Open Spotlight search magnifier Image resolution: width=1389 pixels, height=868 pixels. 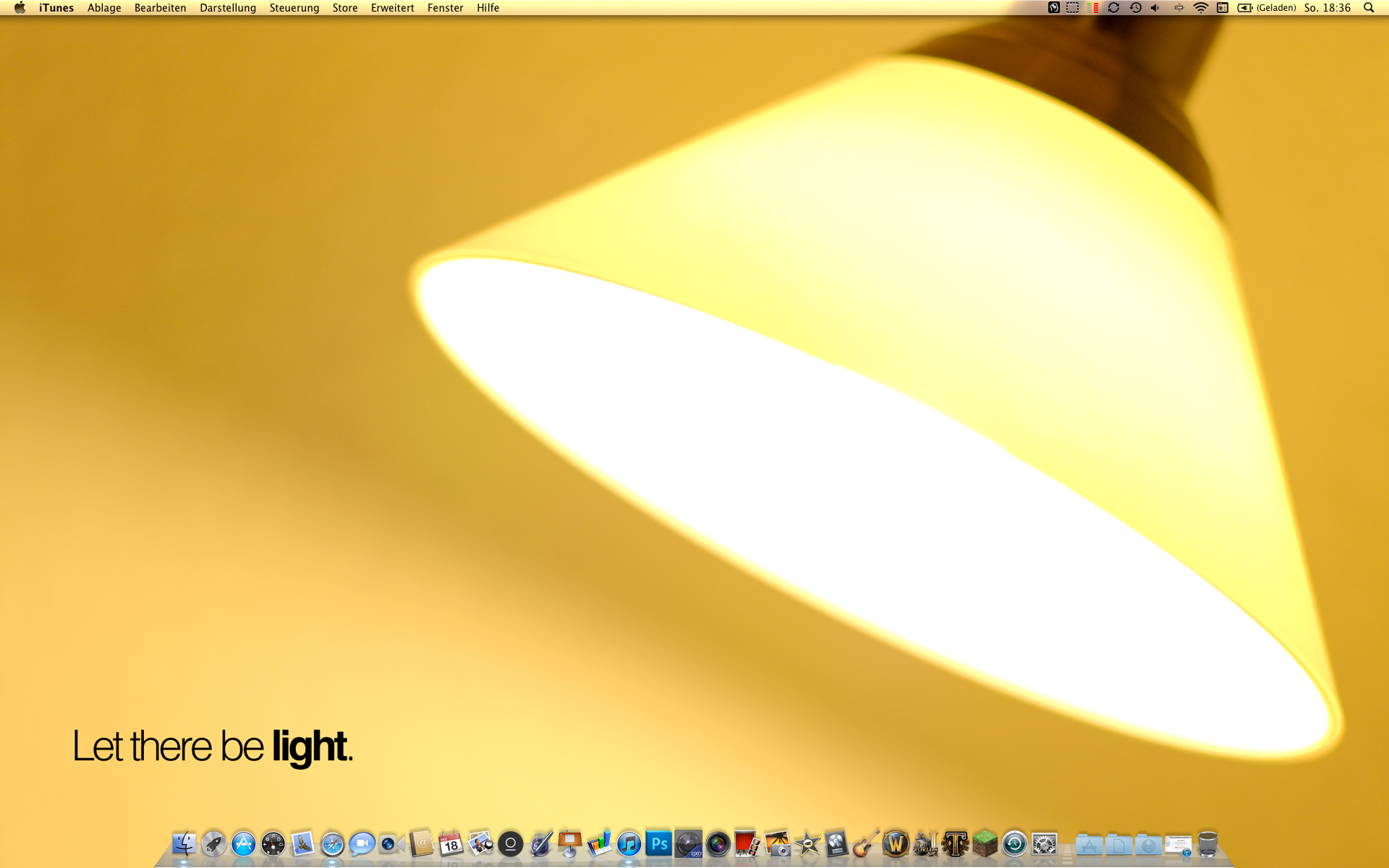pos(1369,8)
